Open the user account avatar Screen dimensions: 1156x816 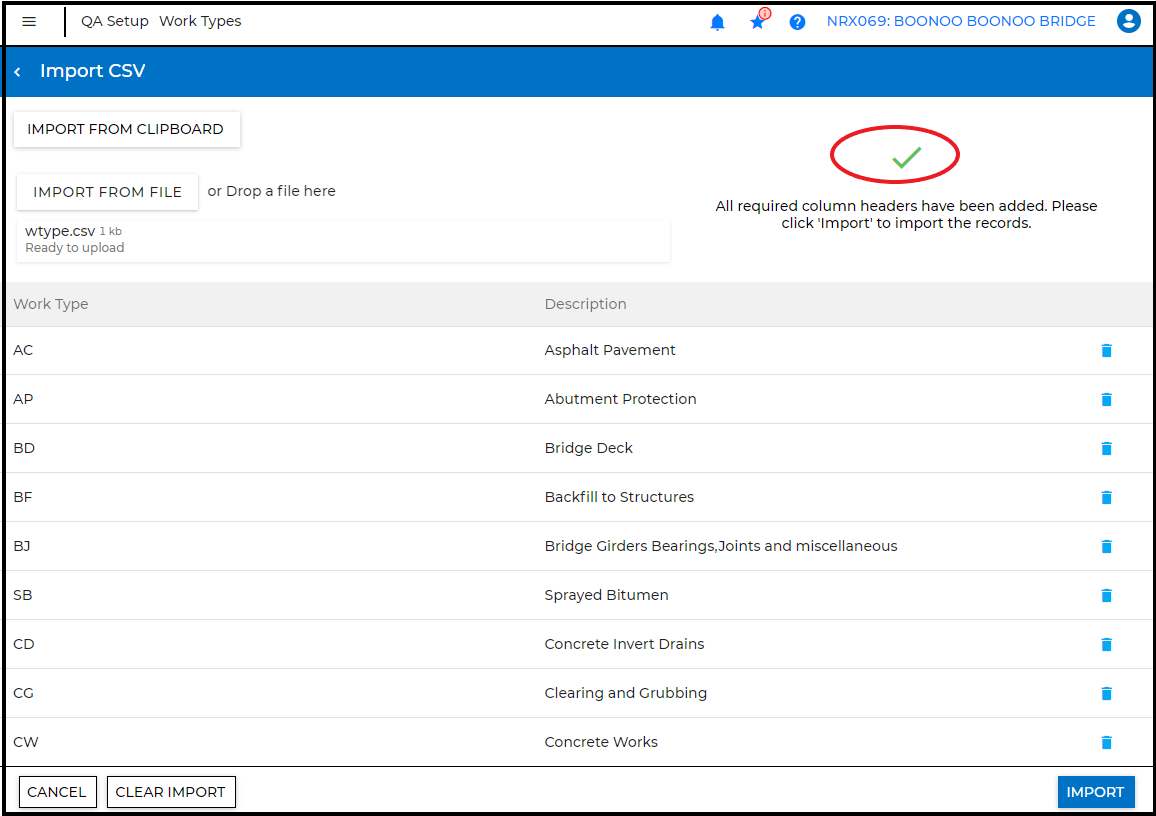(x=1129, y=21)
